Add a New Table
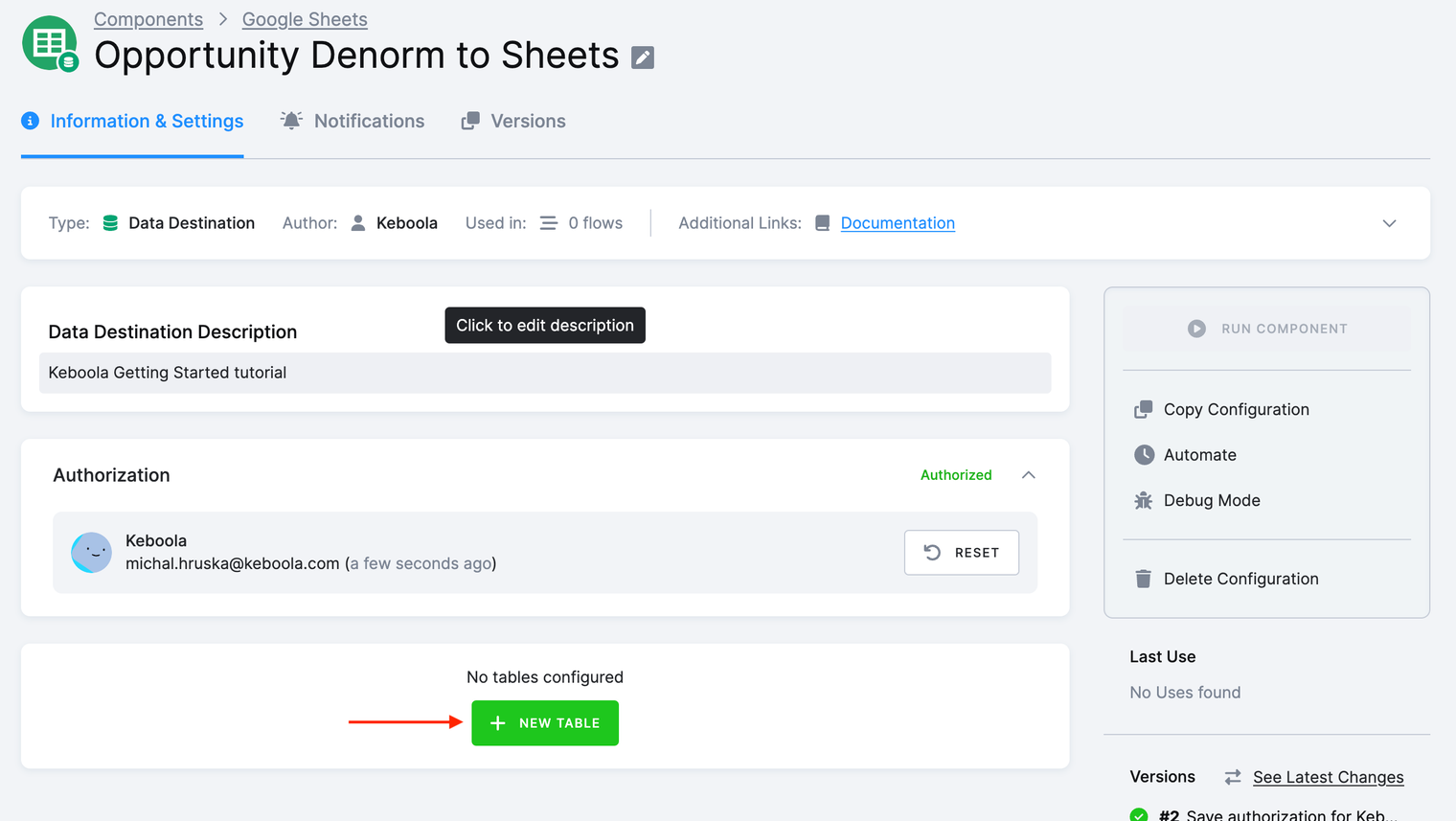The height and width of the screenshot is (821, 1456). point(545,723)
